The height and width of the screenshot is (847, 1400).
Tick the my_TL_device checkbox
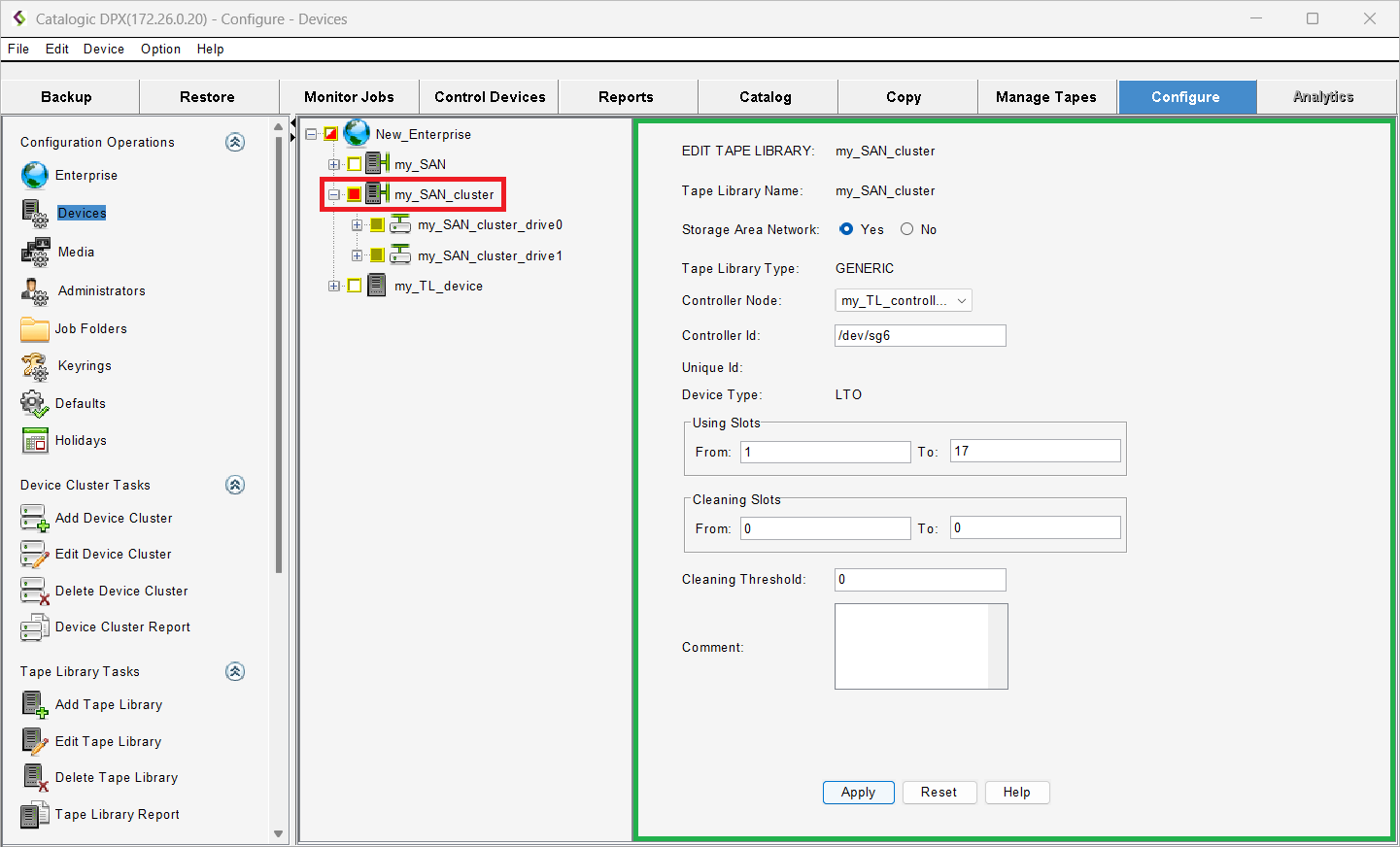point(355,286)
